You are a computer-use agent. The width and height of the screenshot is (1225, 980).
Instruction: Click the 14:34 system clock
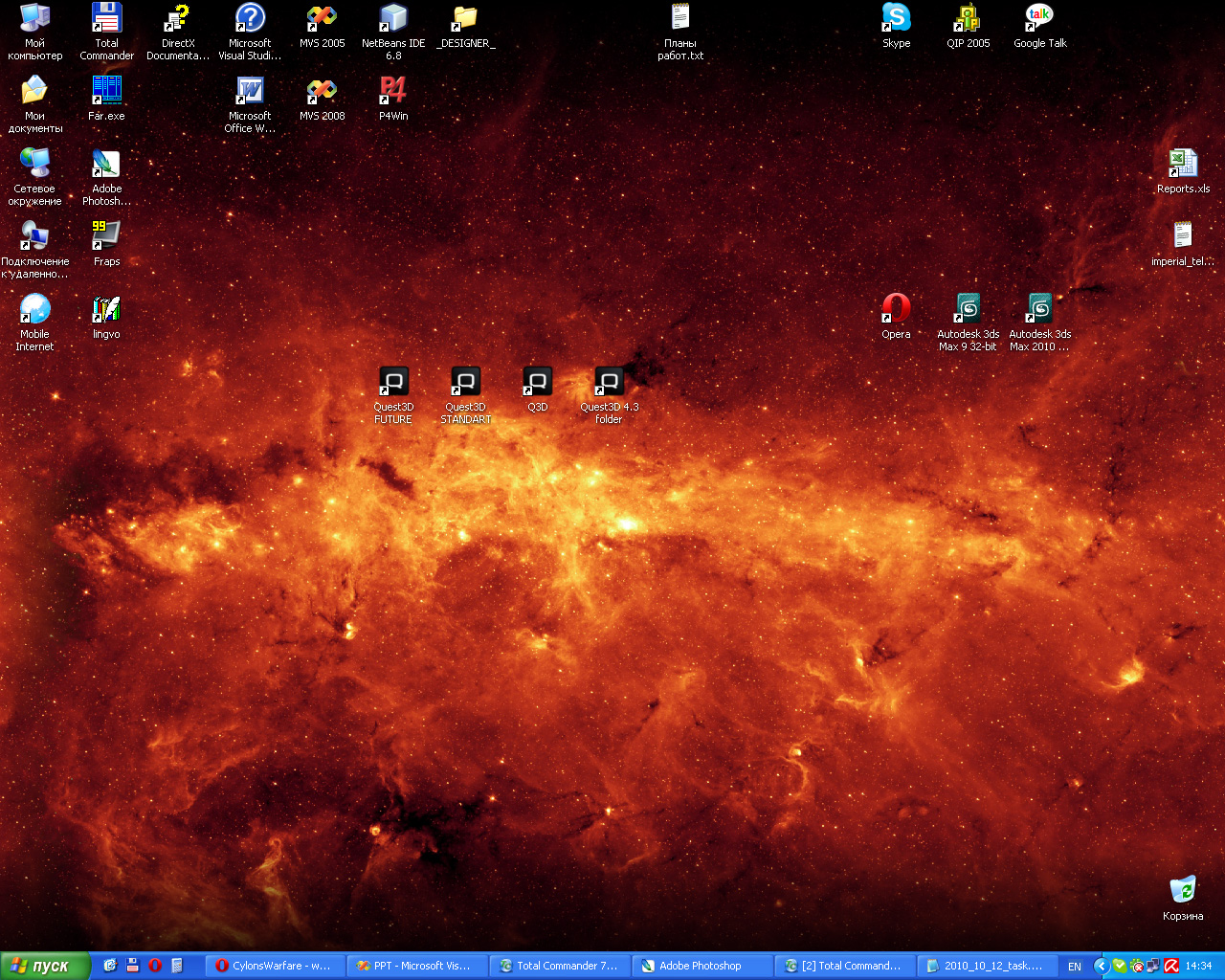pyautogui.click(x=1198, y=967)
